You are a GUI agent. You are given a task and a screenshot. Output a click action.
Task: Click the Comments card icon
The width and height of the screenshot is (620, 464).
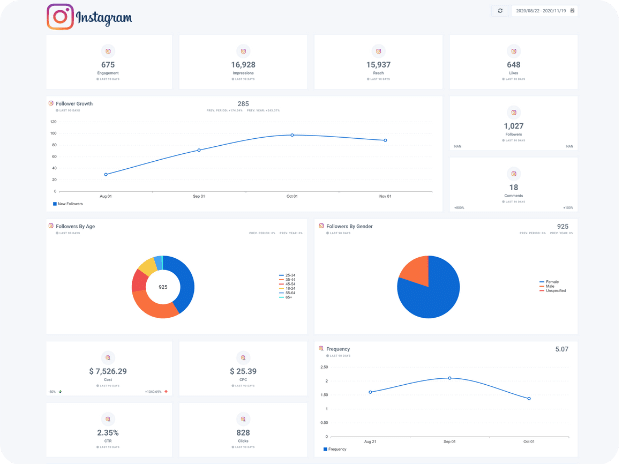pyautogui.click(x=513, y=172)
